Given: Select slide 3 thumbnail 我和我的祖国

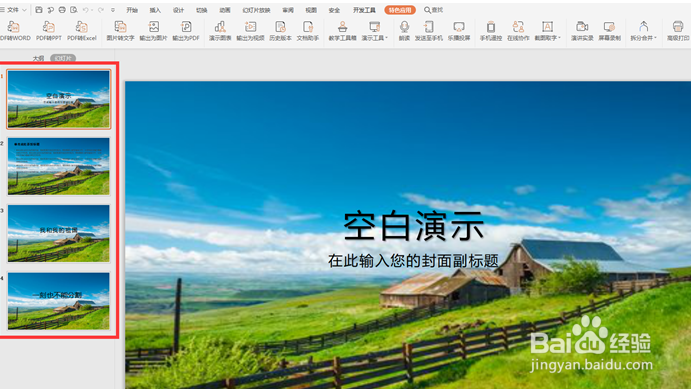Looking at the screenshot, I should 59,233.
